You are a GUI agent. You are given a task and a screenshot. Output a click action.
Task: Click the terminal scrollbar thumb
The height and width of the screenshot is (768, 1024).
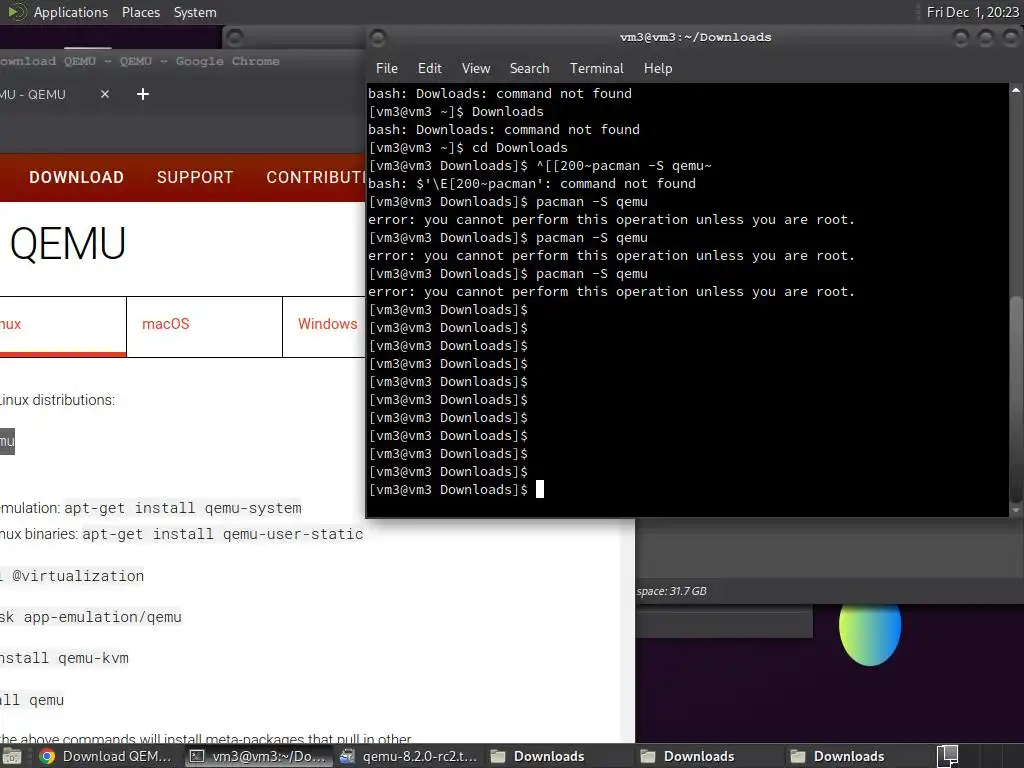[x=1016, y=398]
